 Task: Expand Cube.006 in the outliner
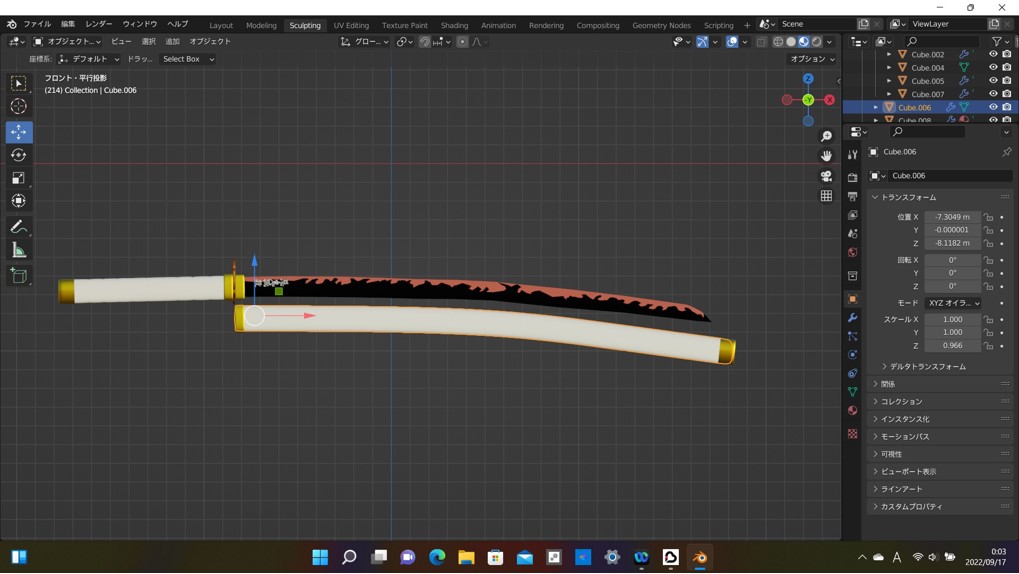coord(876,107)
